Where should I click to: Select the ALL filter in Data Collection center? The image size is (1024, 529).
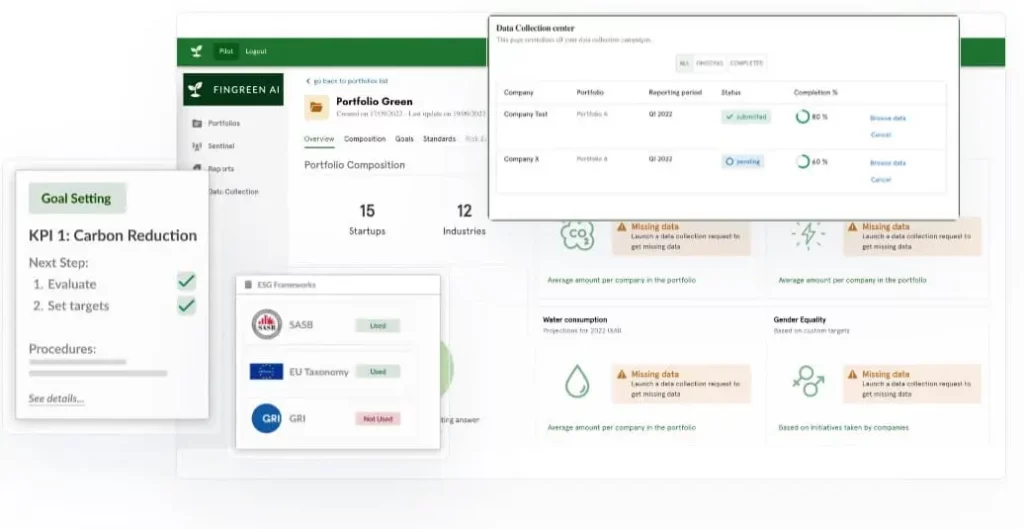684,63
